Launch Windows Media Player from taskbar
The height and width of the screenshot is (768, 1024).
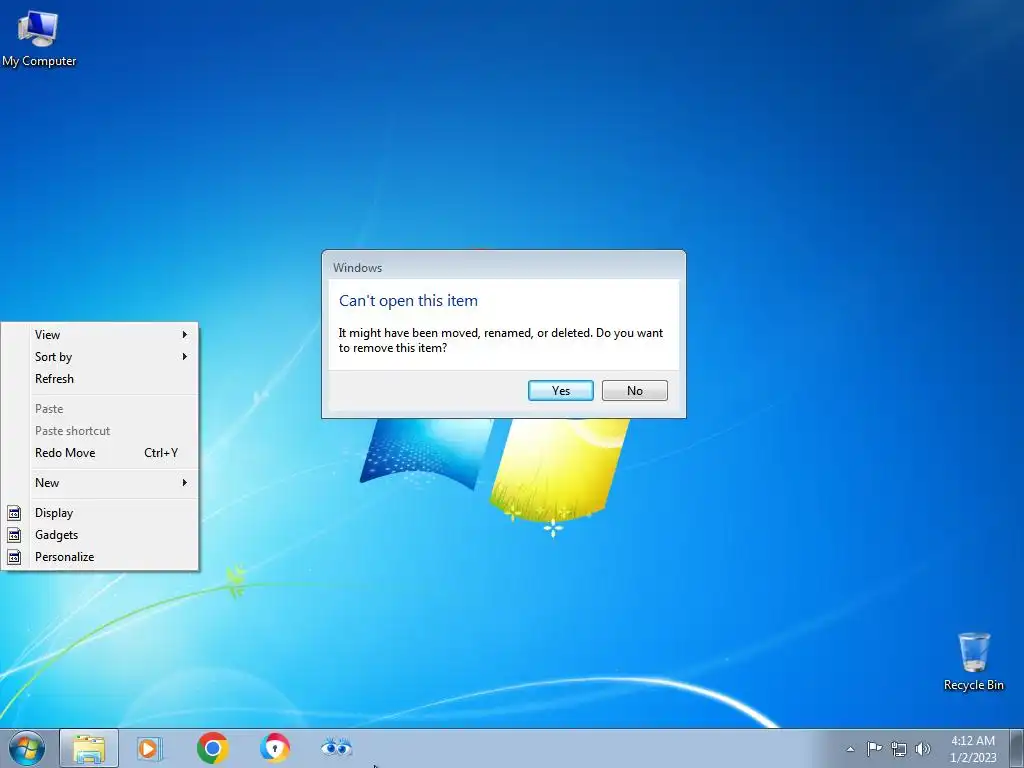(x=149, y=748)
